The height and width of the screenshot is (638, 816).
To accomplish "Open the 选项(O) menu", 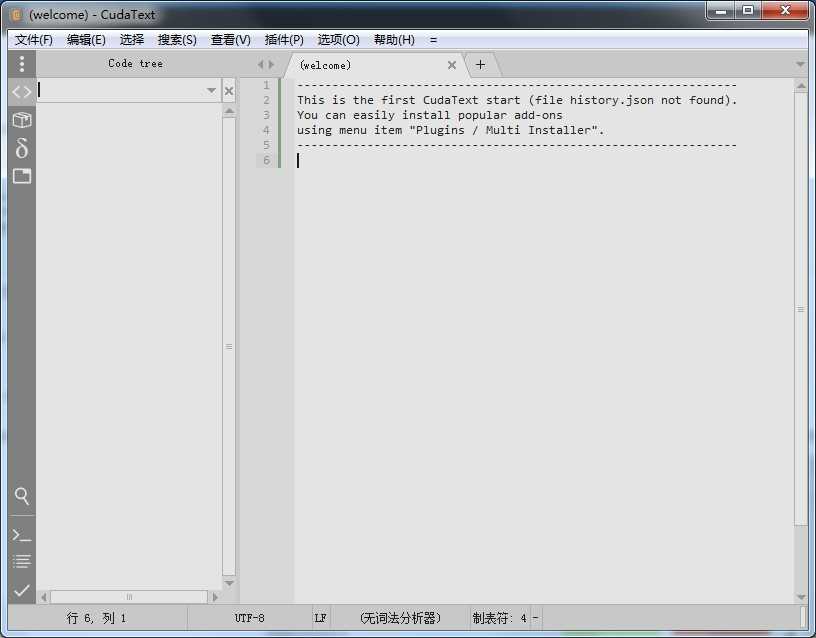I will point(338,40).
